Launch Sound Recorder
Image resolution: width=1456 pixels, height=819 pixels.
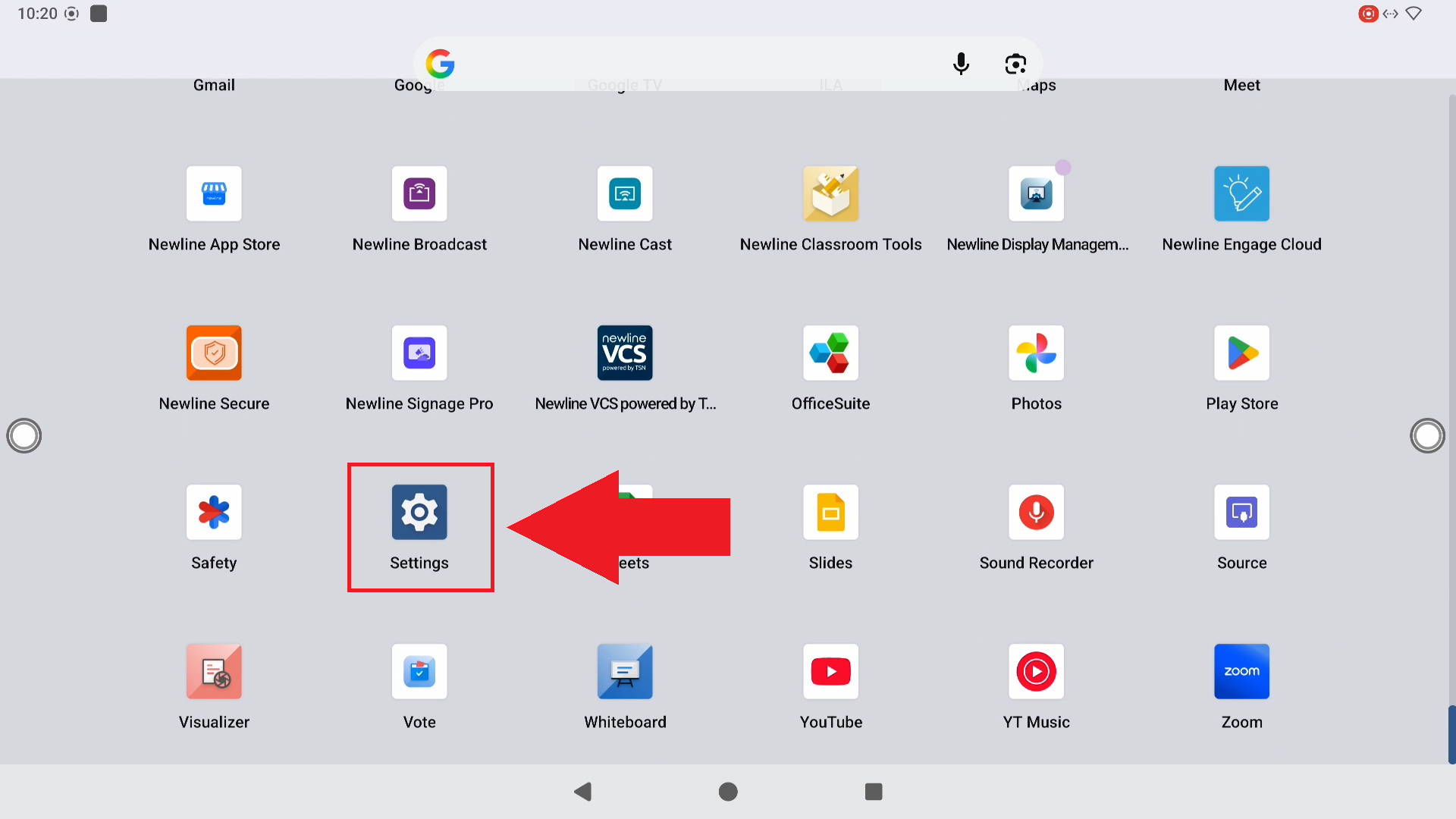click(x=1036, y=513)
